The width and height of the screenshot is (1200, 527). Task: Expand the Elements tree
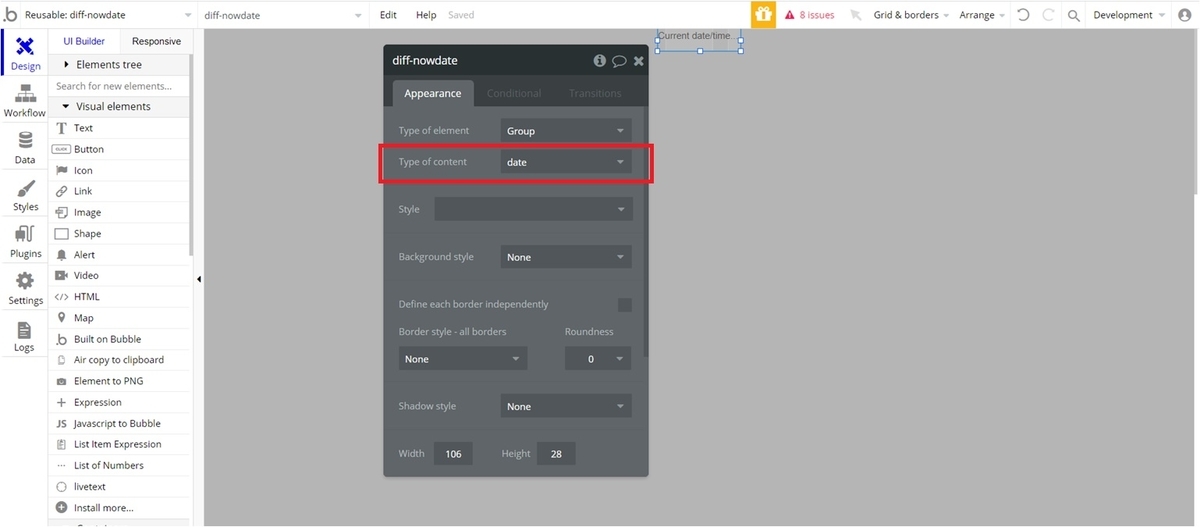click(119, 64)
